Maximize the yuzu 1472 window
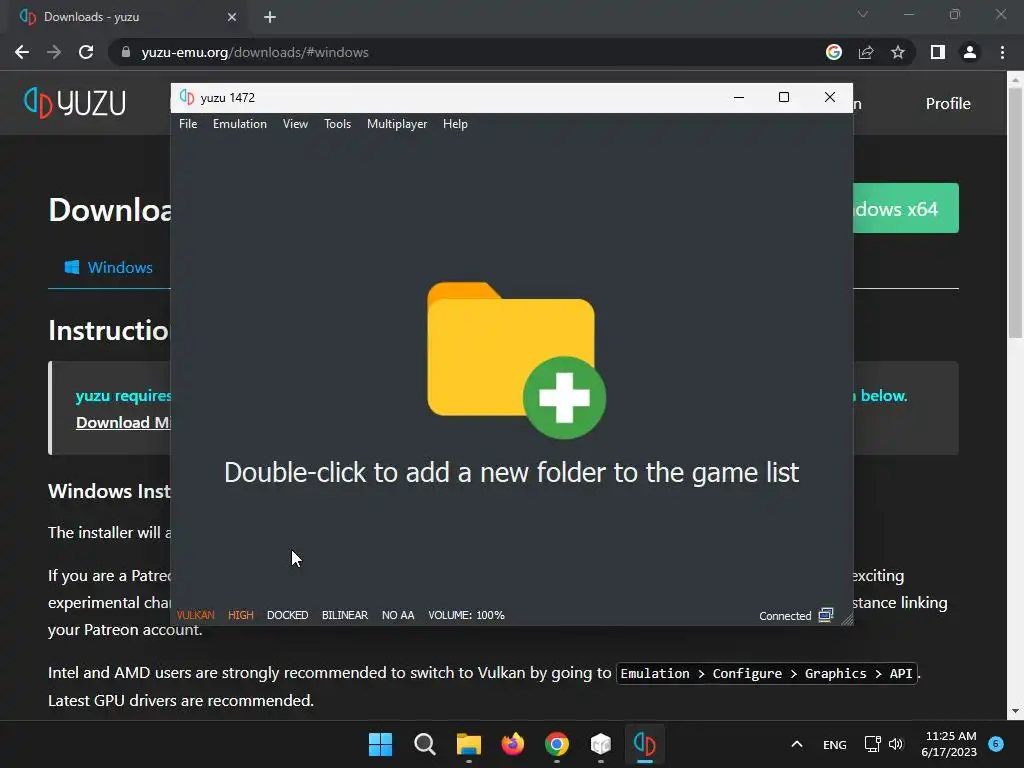The height and width of the screenshot is (768, 1024). point(784,97)
